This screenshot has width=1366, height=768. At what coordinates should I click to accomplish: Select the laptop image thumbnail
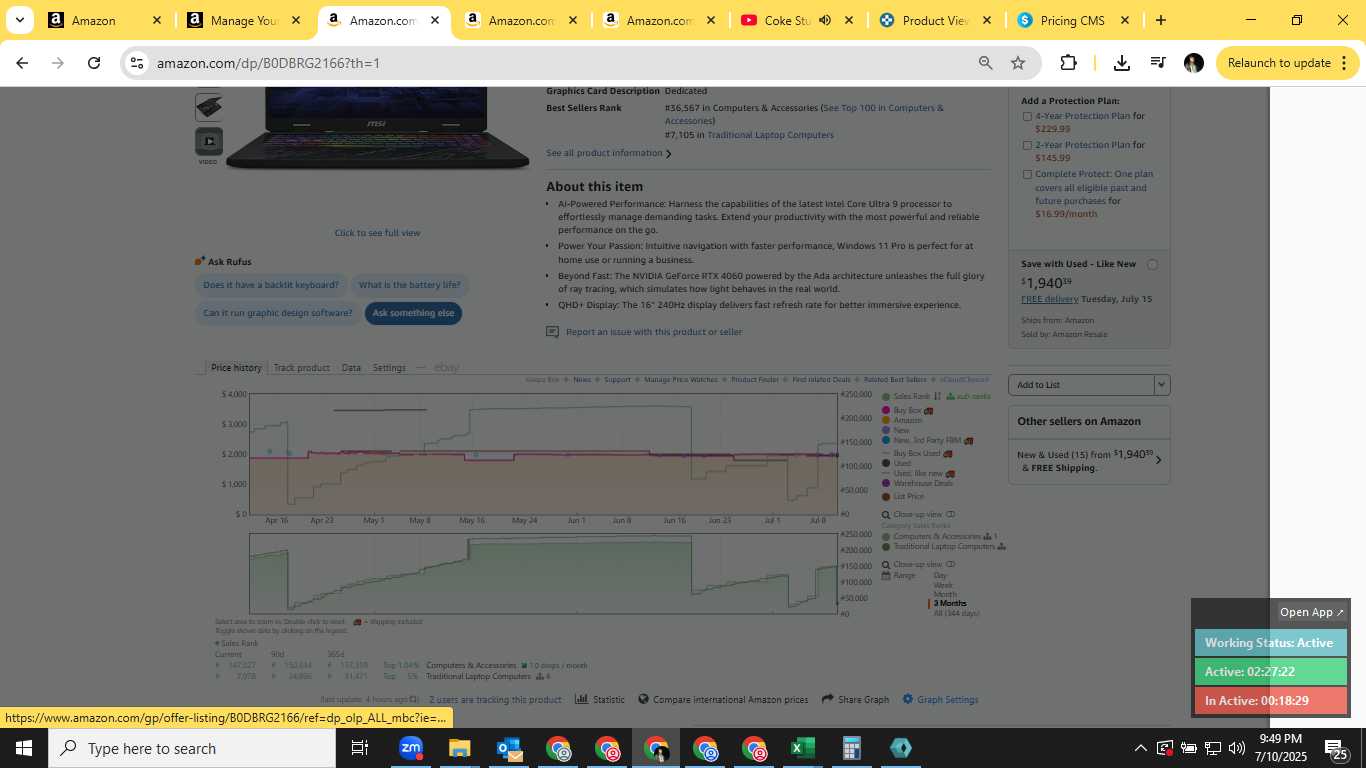tap(208, 106)
